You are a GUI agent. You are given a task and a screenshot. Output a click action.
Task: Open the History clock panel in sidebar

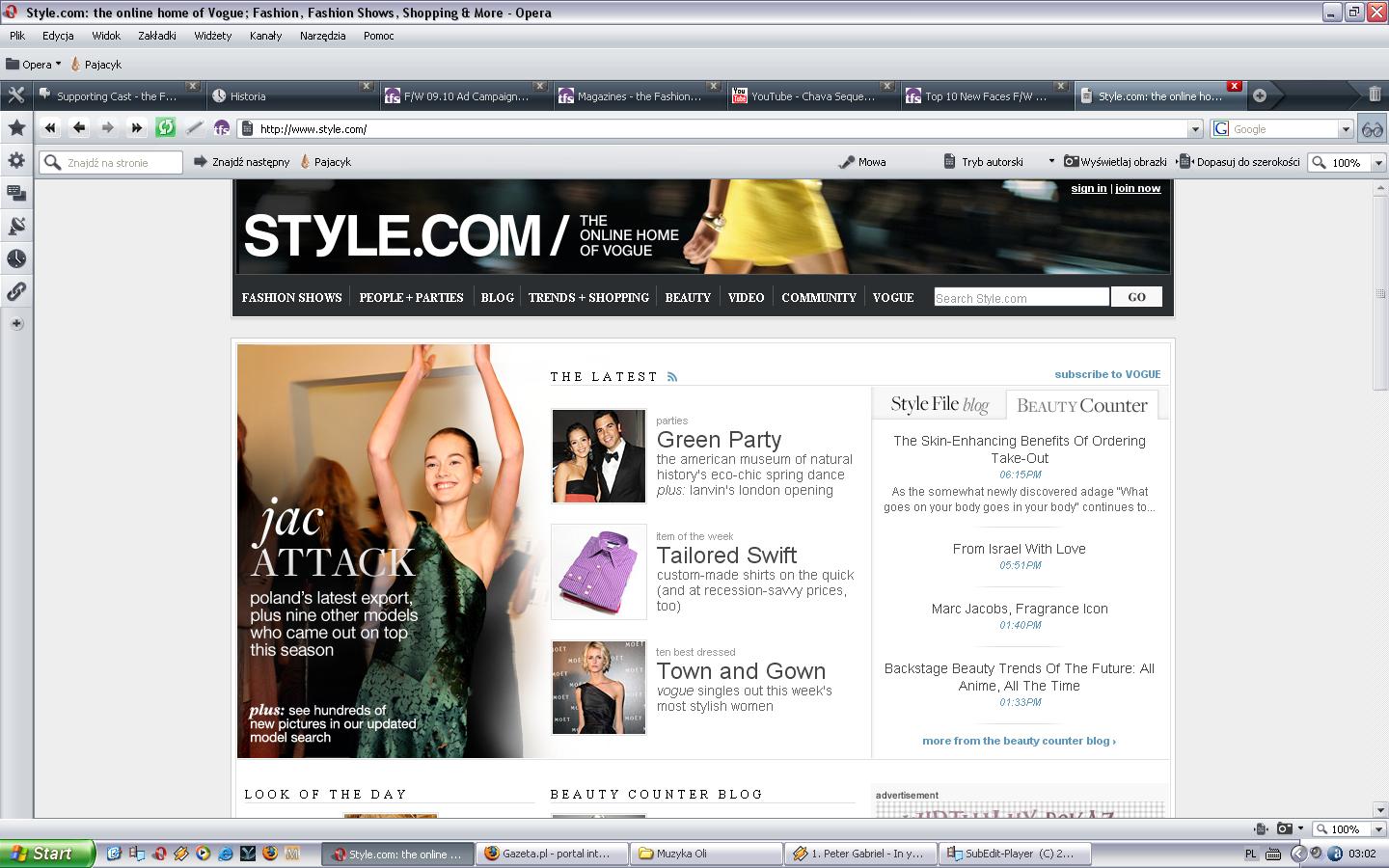16,258
